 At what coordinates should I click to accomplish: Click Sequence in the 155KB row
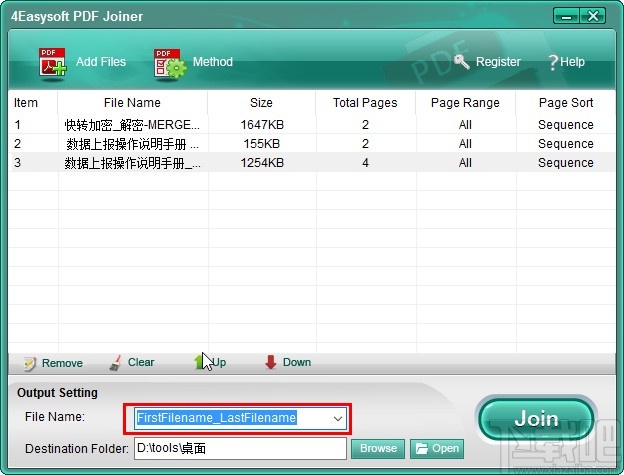click(566, 144)
